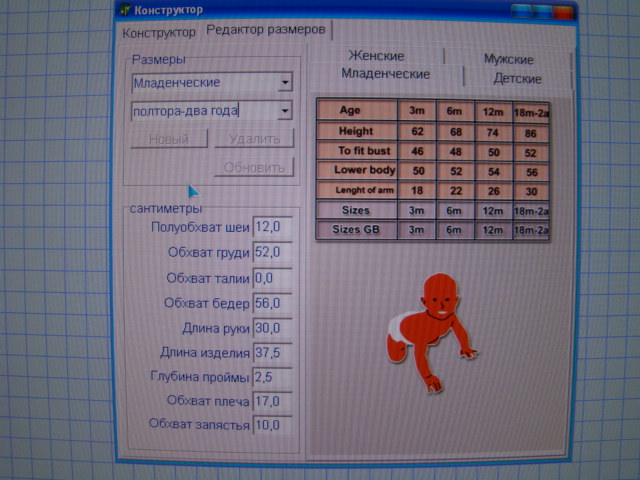Screen dimensions: 640x480
Task: Open the Женские sizes tab
Action: point(376,56)
